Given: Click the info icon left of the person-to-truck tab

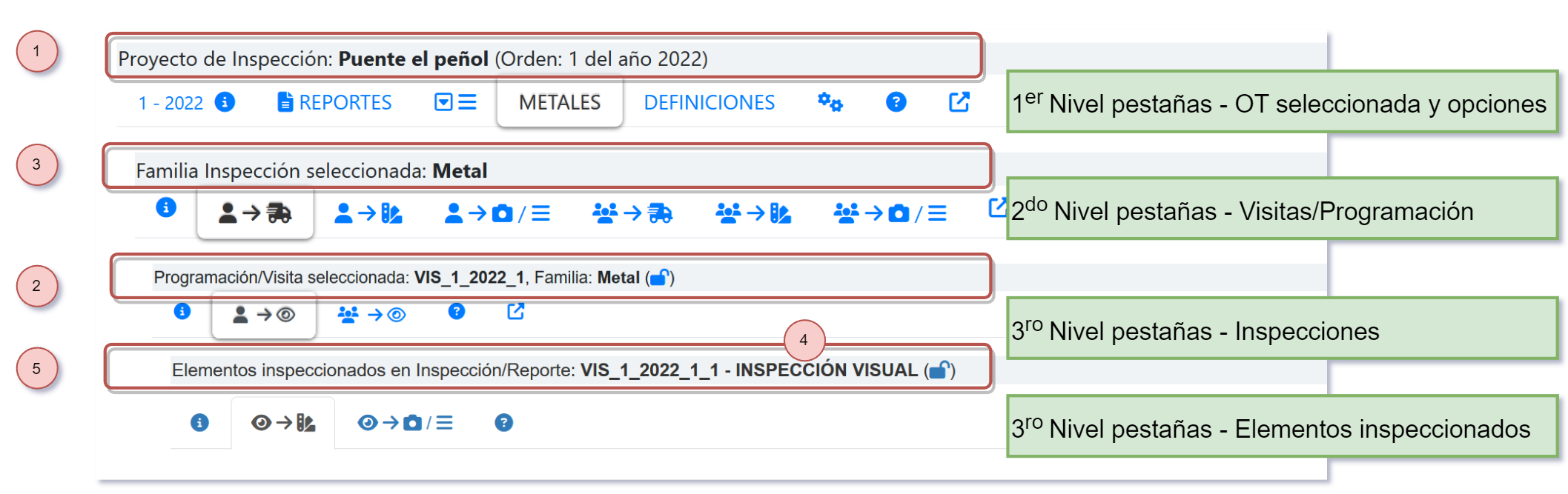Looking at the screenshot, I should [x=166, y=207].
